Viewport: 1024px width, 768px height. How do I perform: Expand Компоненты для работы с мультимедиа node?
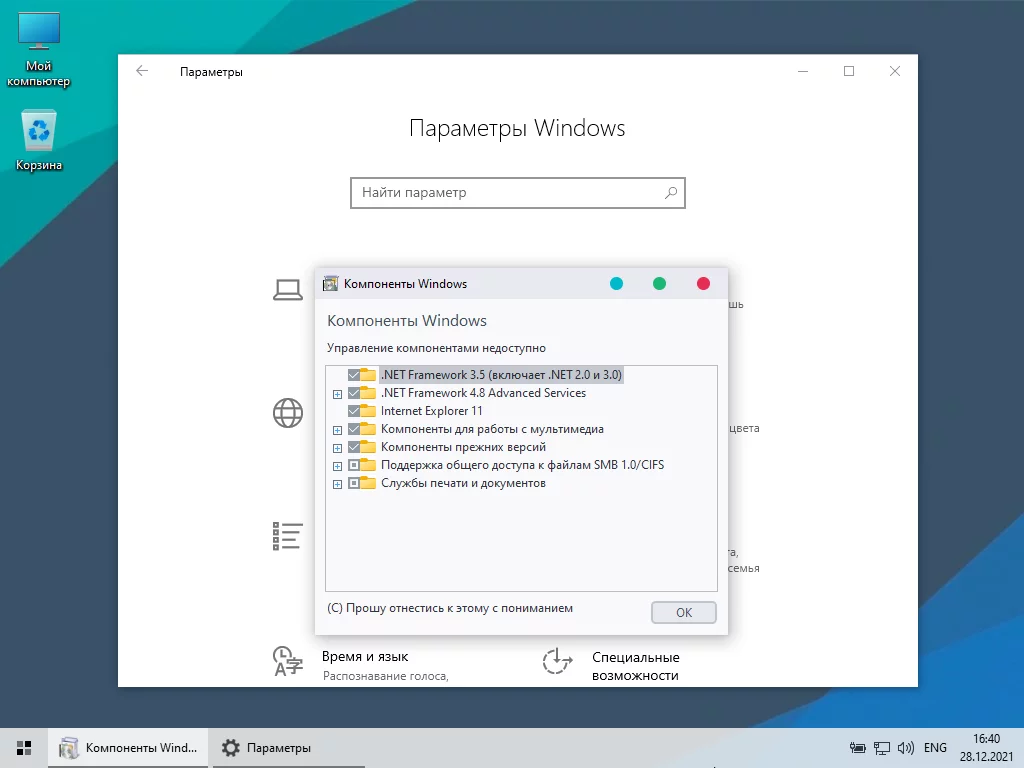[x=338, y=430]
